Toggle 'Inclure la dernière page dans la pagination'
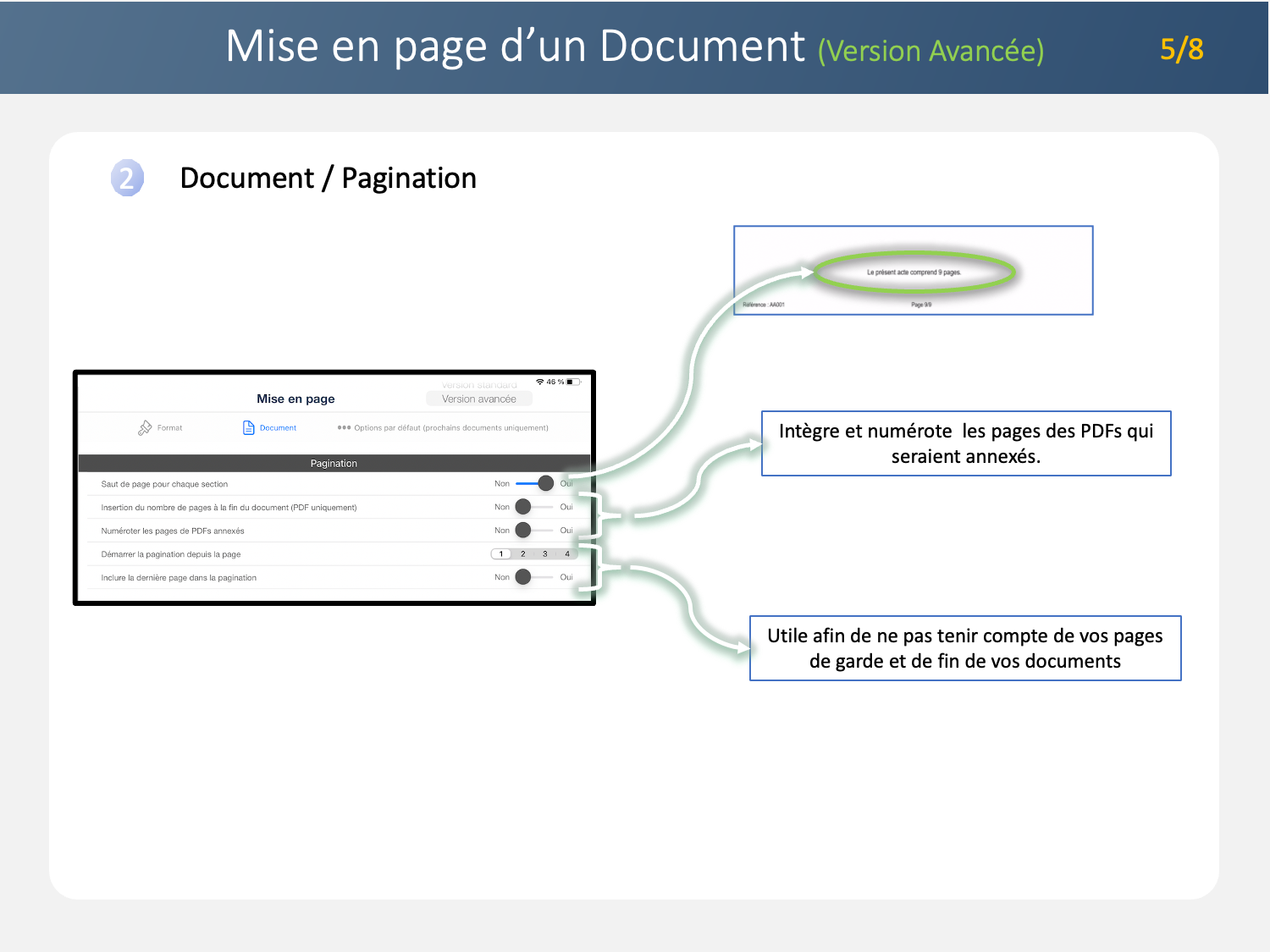 pyautogui.click(x=534, y=577)
